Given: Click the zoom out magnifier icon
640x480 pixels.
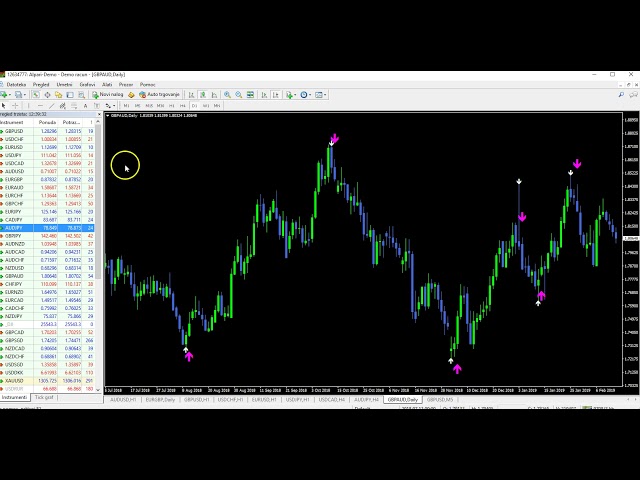Looking at the screenshot, I should point(238,95).
